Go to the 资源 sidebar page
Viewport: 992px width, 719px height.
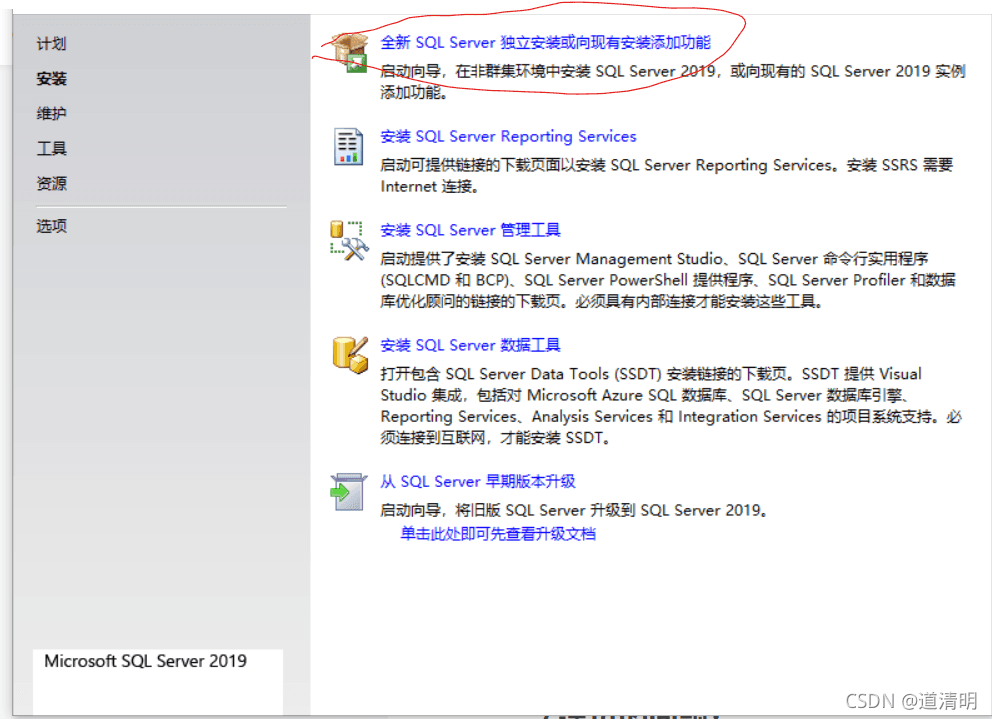coord(51,184)
